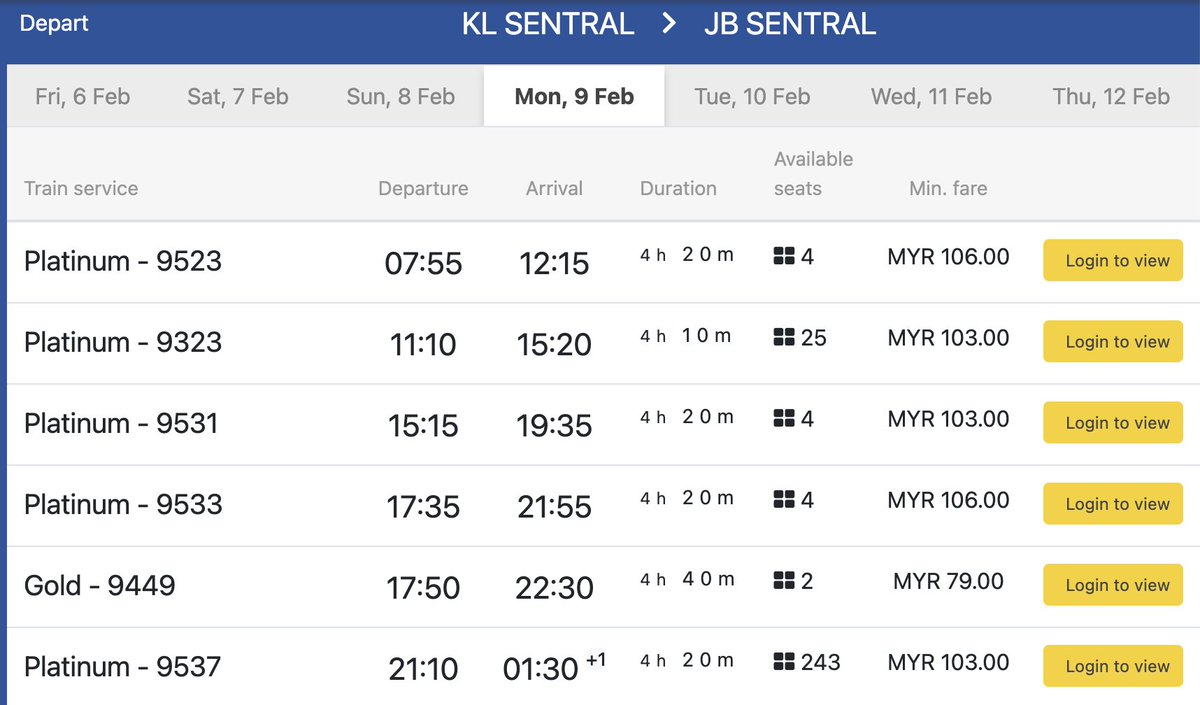Click seat icon for Platinum 9531 row
The width and height of the screenshot is (1200, 705).
point(784,419)
